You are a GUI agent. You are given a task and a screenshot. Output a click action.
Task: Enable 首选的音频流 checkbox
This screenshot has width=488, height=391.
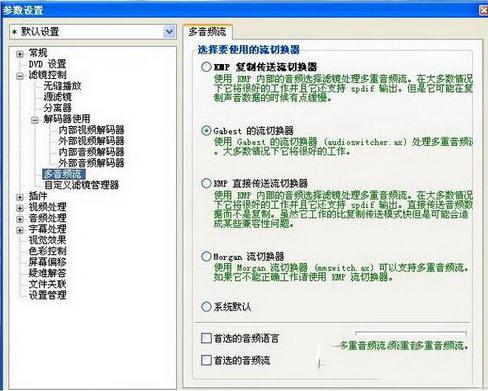[206, 360]
